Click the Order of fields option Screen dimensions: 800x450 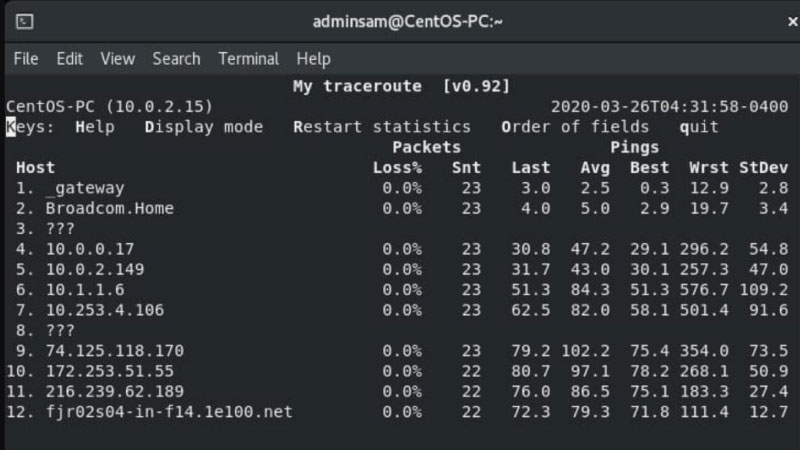click(575, 127)
